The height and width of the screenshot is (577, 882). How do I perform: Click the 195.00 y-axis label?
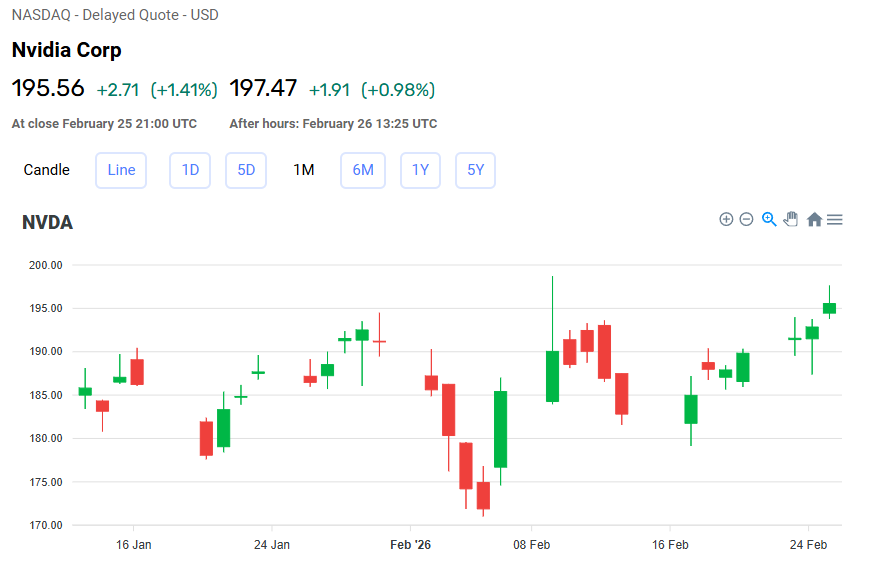(x=46, y=309)
